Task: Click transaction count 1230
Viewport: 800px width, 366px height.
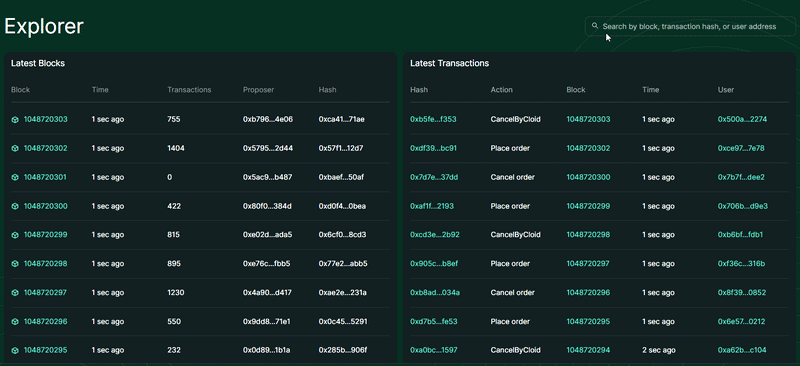Action: 176,293
